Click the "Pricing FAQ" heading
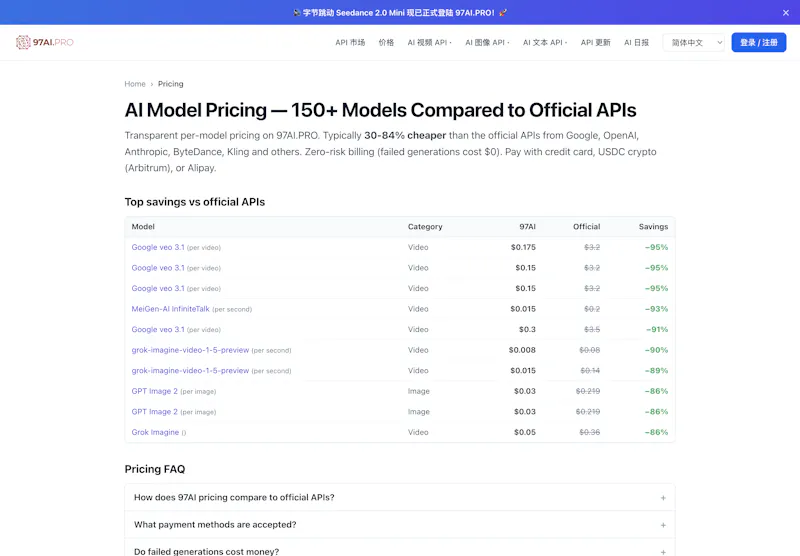This screenshot has height=556, width=800. pyautogui.click(x=155, y=469)
